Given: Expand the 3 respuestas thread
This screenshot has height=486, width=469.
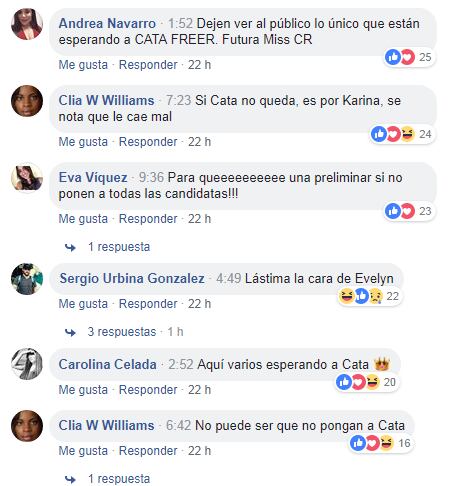Looking at the screenshot, I should pyautogui.click(x=122, y=332).
